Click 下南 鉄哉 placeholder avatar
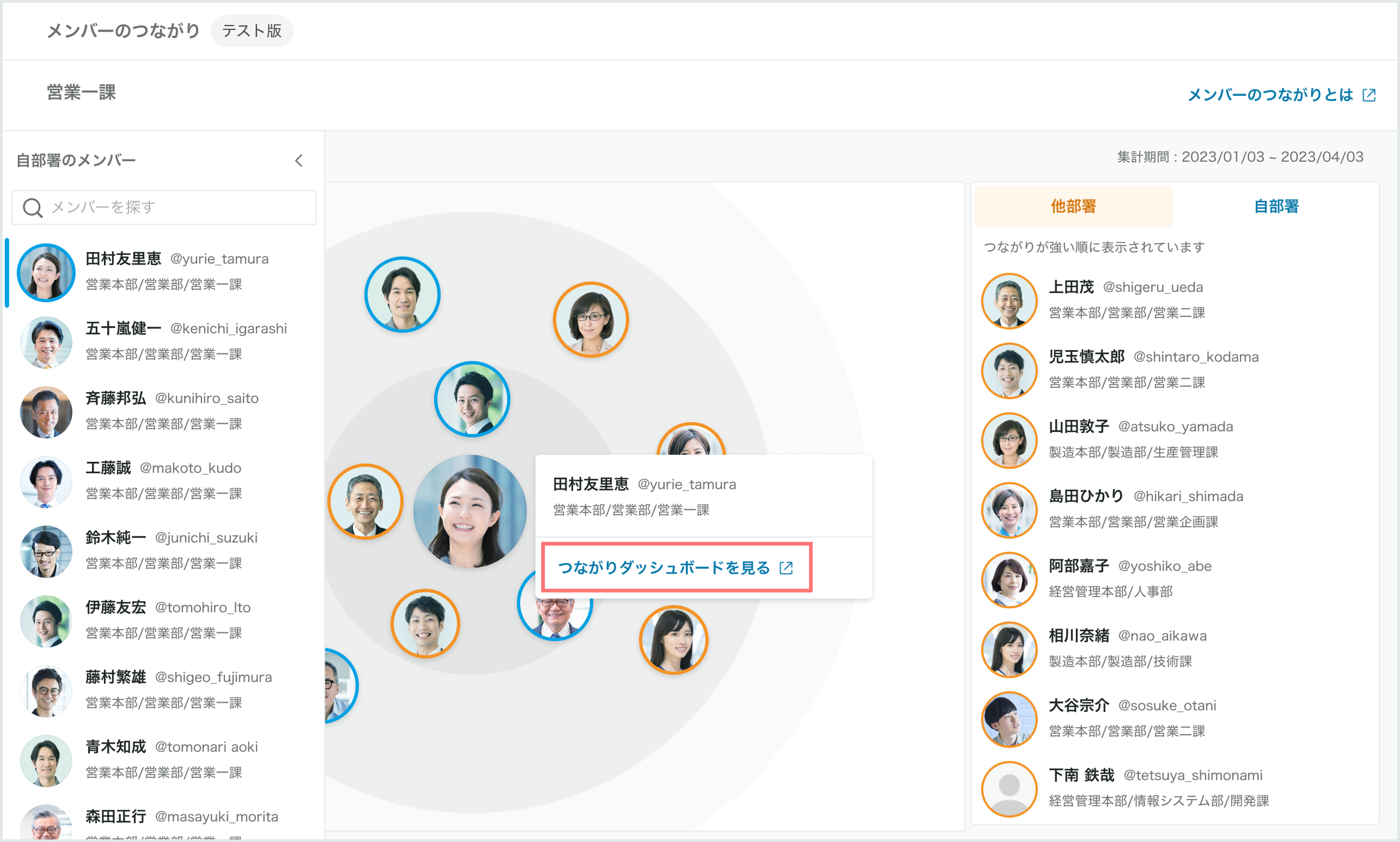The height and width of the screenshot is (842, 1400). [1009, 790]
